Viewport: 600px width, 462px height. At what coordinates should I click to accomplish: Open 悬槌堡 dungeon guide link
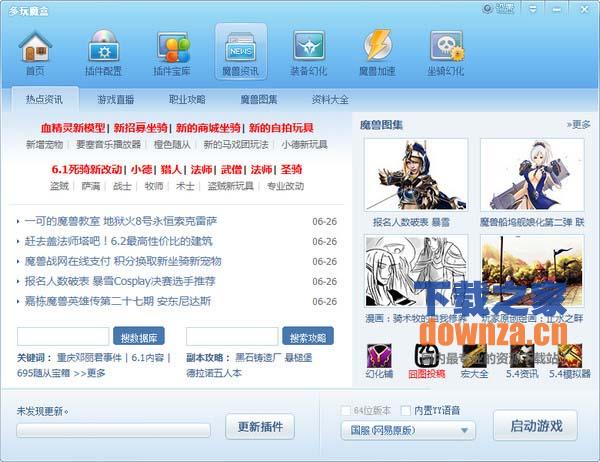point(298,358)
